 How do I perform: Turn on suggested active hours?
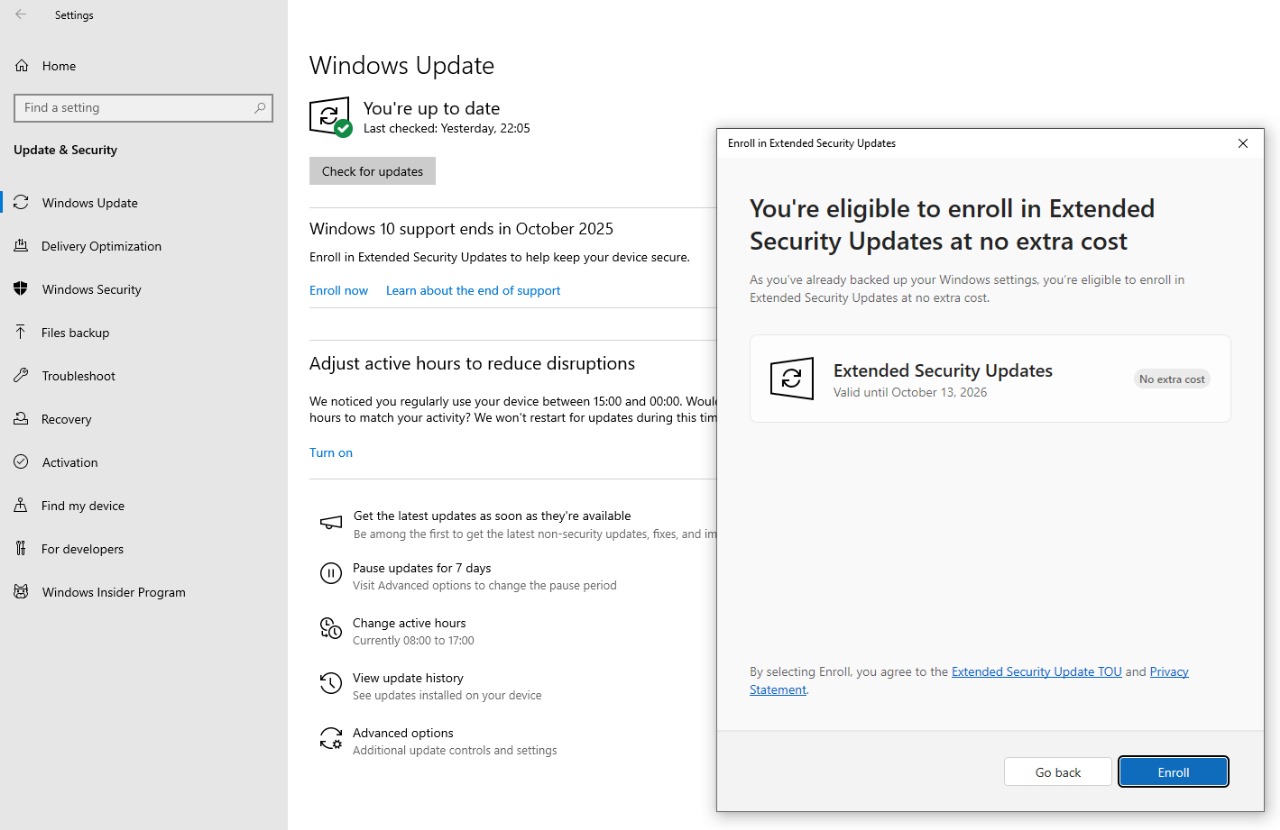[x=330, y=452]
